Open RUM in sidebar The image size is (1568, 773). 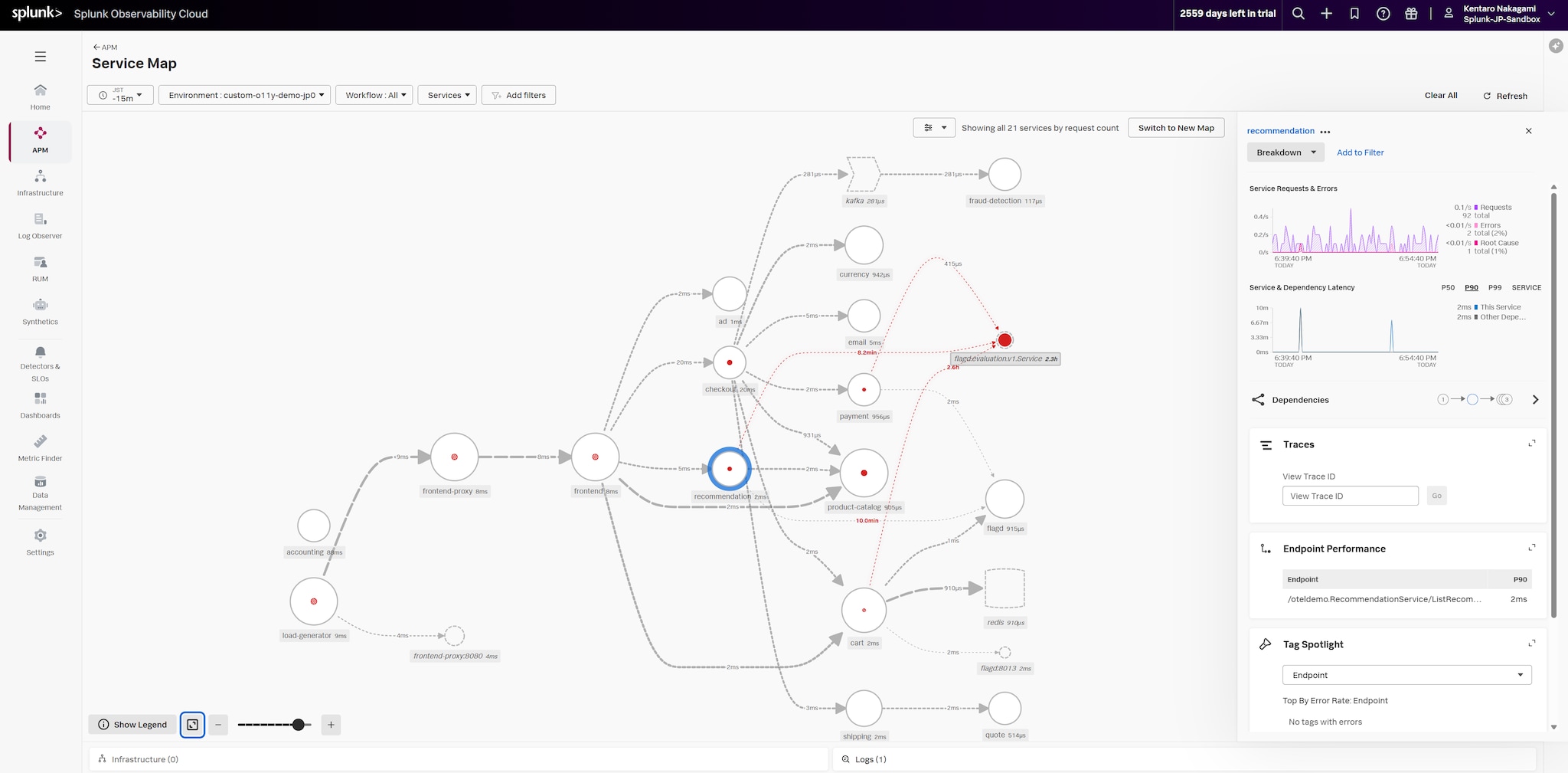click(x=41, y=270)
